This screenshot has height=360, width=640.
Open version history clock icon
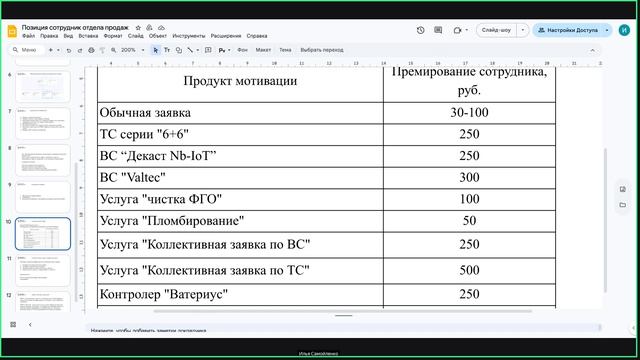(x=420, y=30)
